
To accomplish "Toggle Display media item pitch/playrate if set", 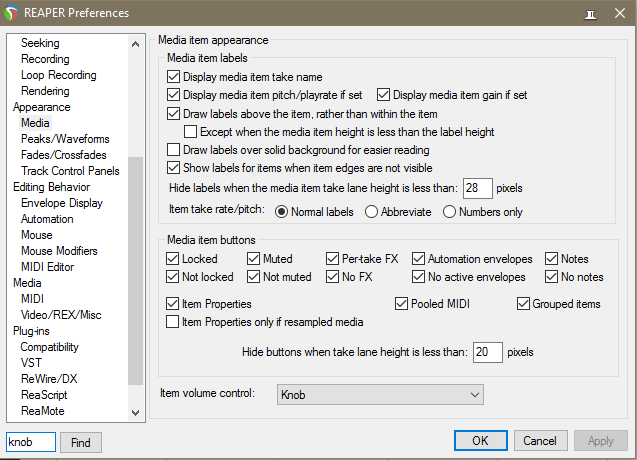I will point(173,95).
